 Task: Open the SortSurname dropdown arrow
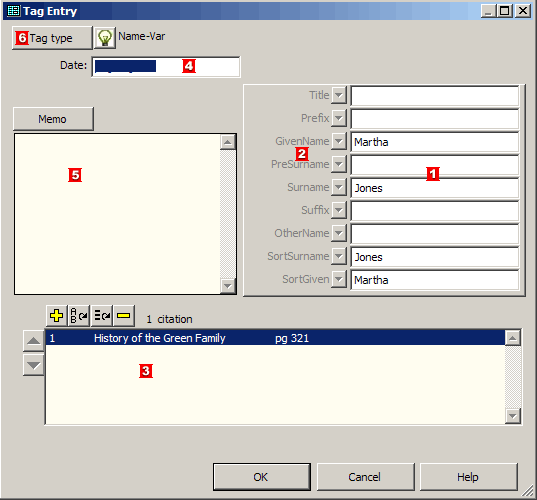(339, 256)
